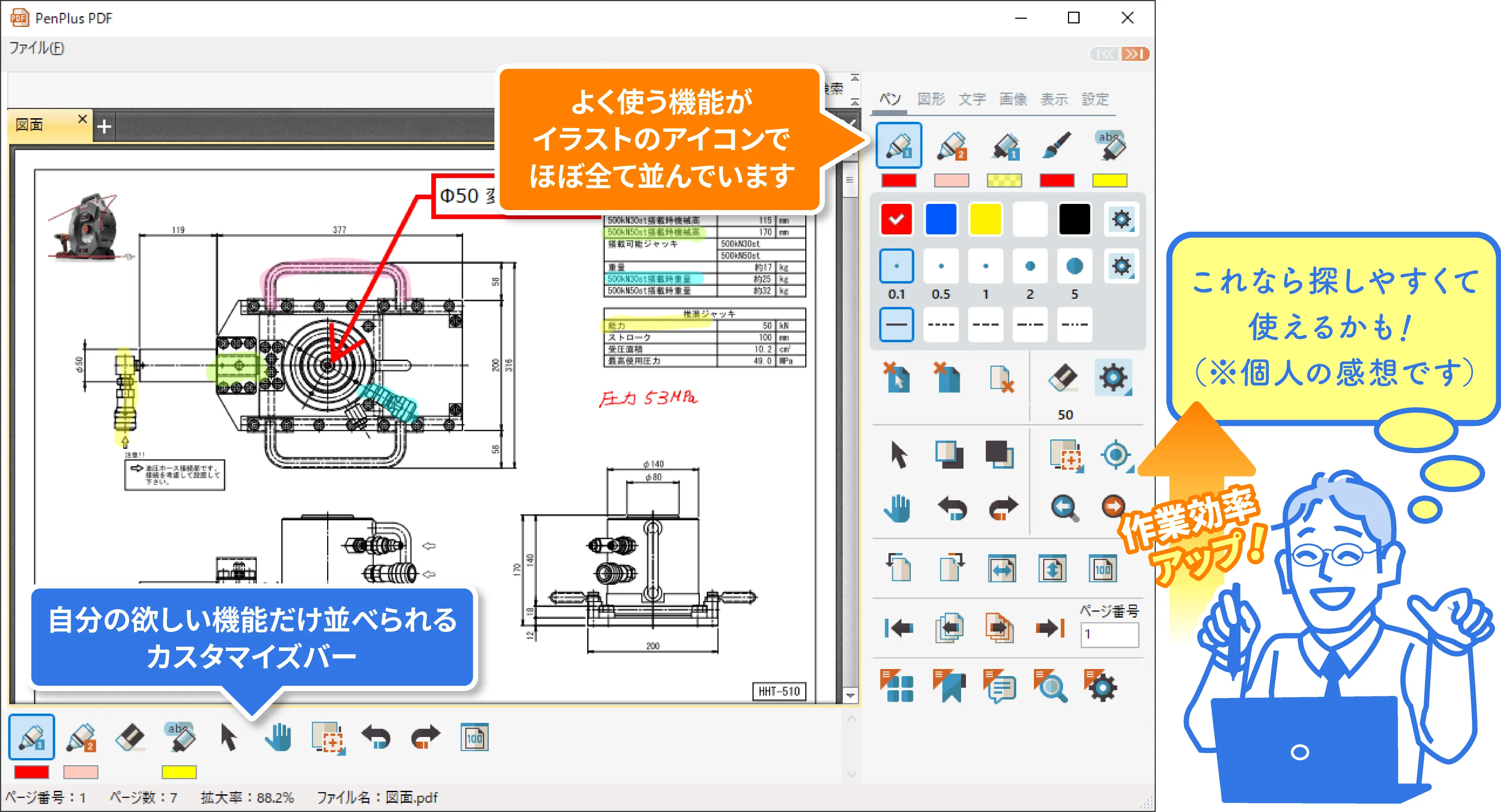Select pen thickness 2

point(1030,267)
